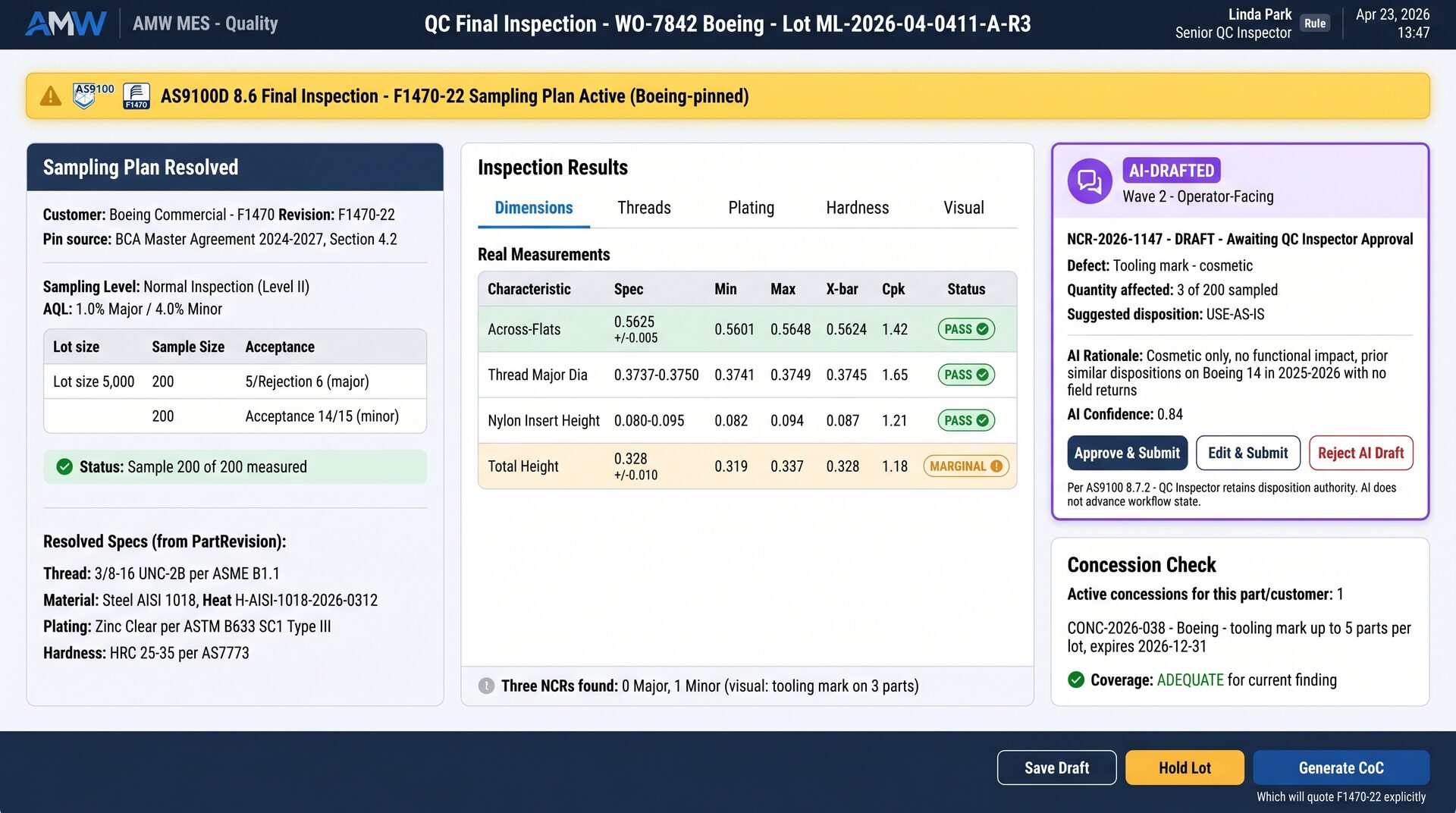Click the Apr 23, 2026 date display
1456x813 pixels.
pos(1392,14)
